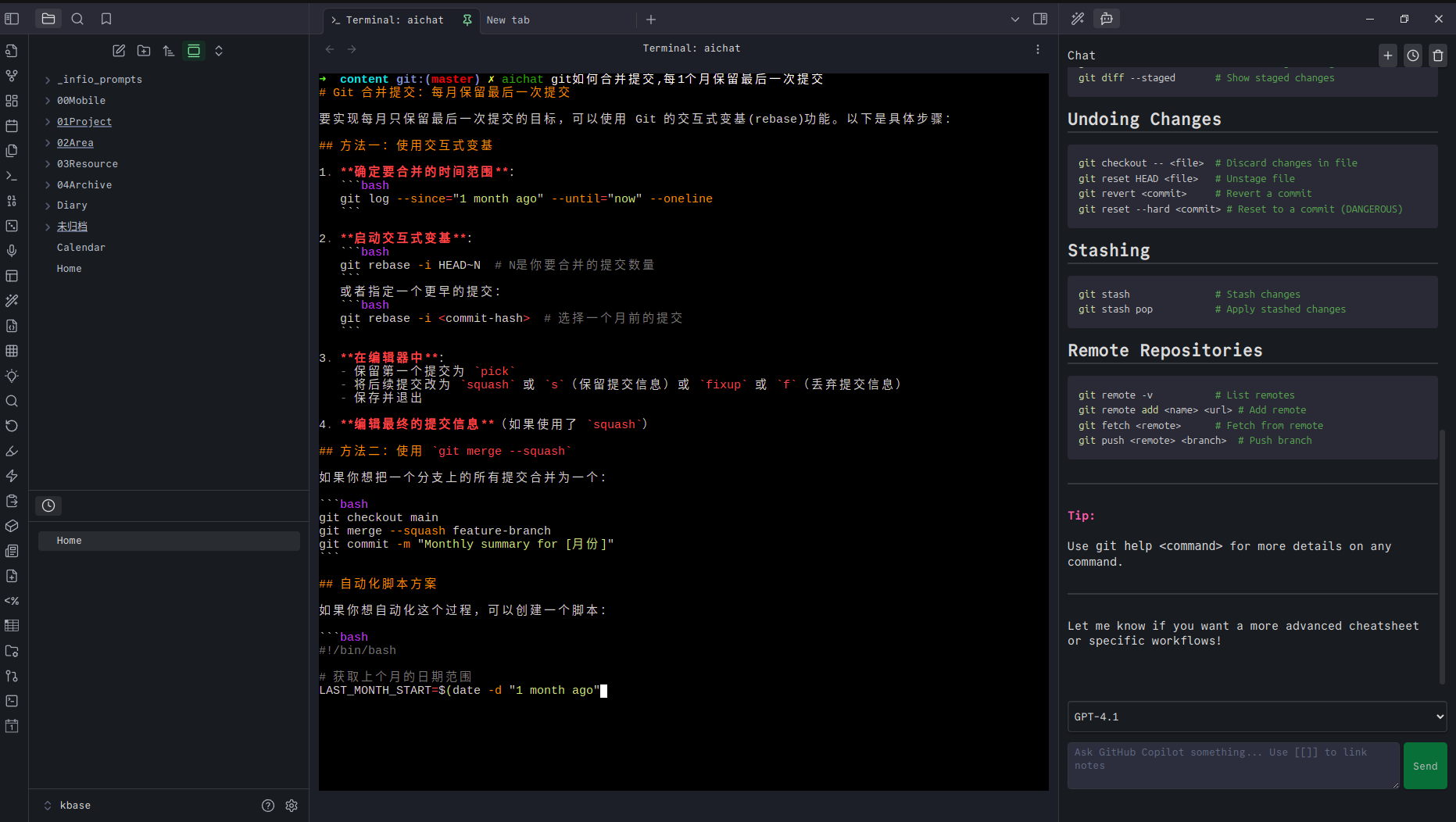Open the Calendar note
The width and height of the screenshot is (1456, 822).
[x=80, y=248]
